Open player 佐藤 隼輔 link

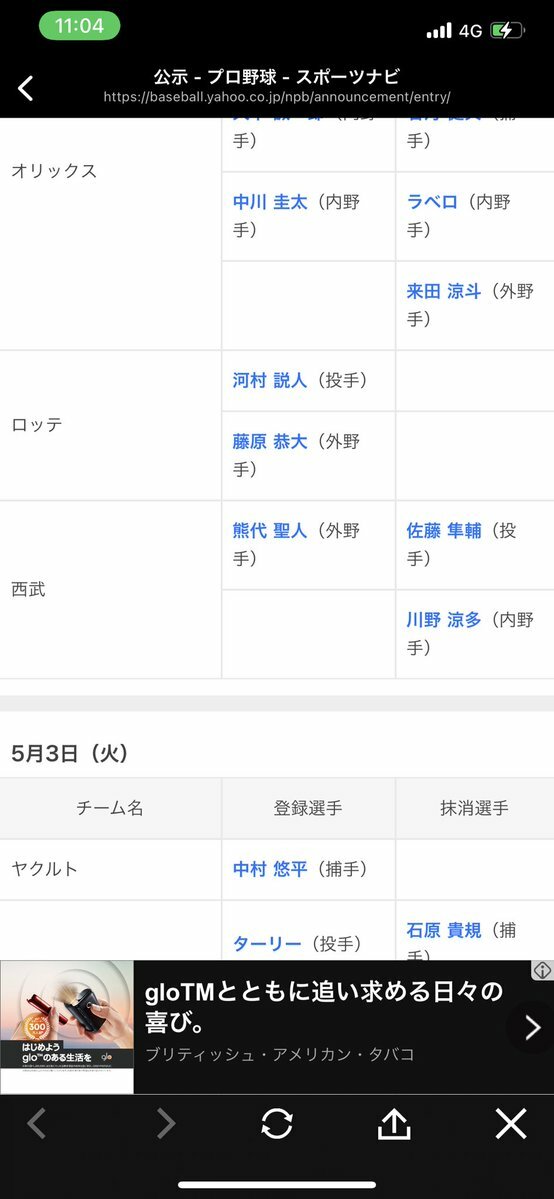[444, 531]
